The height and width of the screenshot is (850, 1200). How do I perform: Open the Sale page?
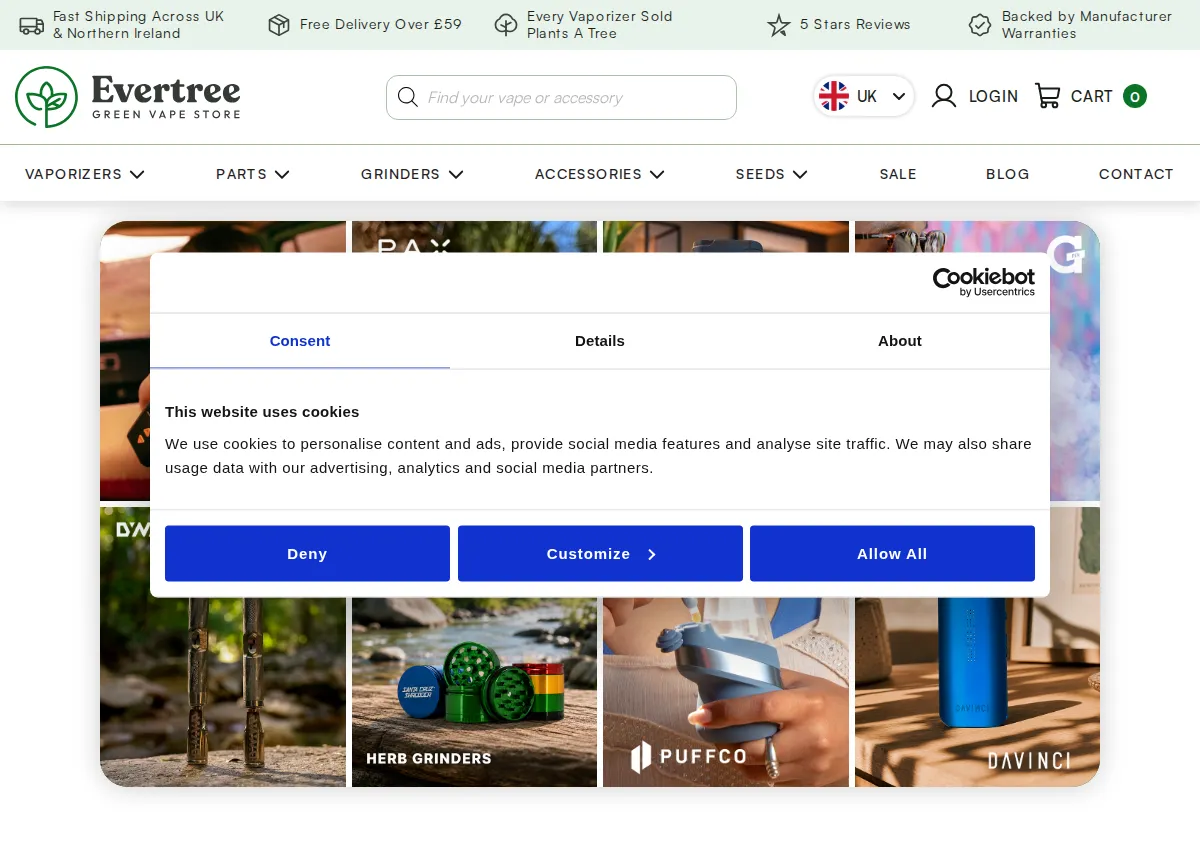pos(898,174)
